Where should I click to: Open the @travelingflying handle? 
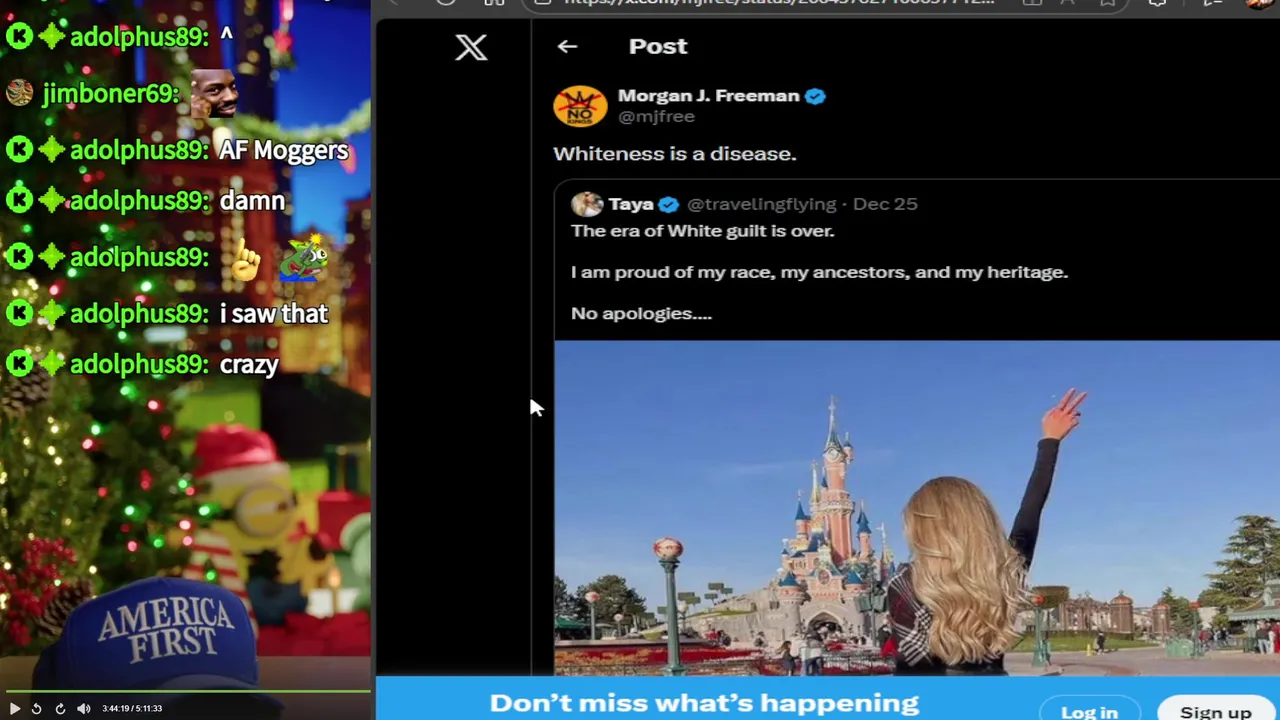[761, 204]
